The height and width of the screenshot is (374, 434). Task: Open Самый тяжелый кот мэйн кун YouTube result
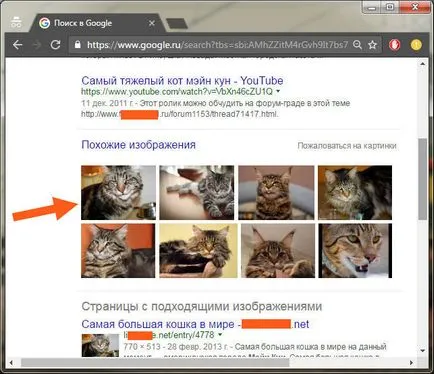pos(182,80)
